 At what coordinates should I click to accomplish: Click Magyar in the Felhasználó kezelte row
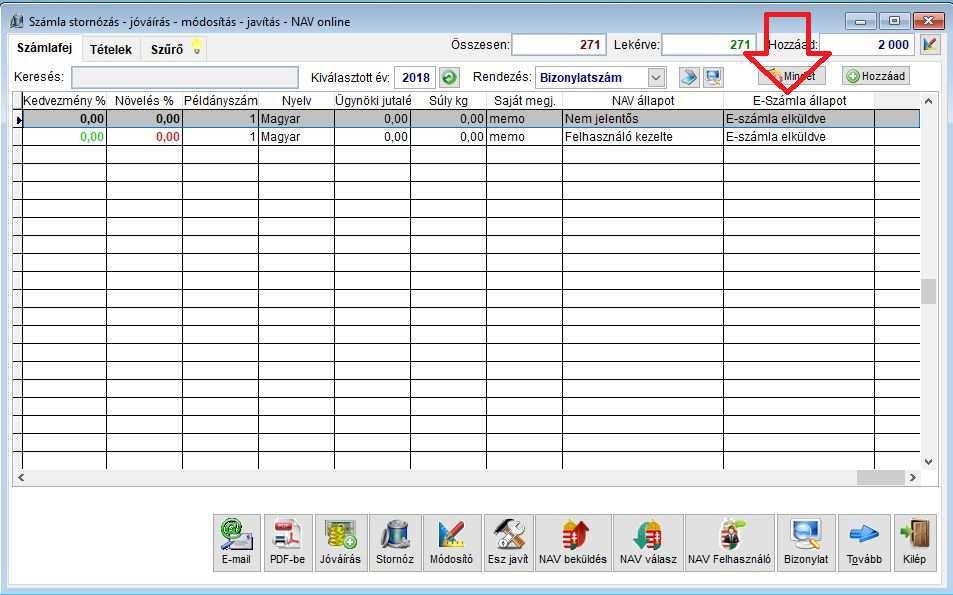(x=297, y=137)
